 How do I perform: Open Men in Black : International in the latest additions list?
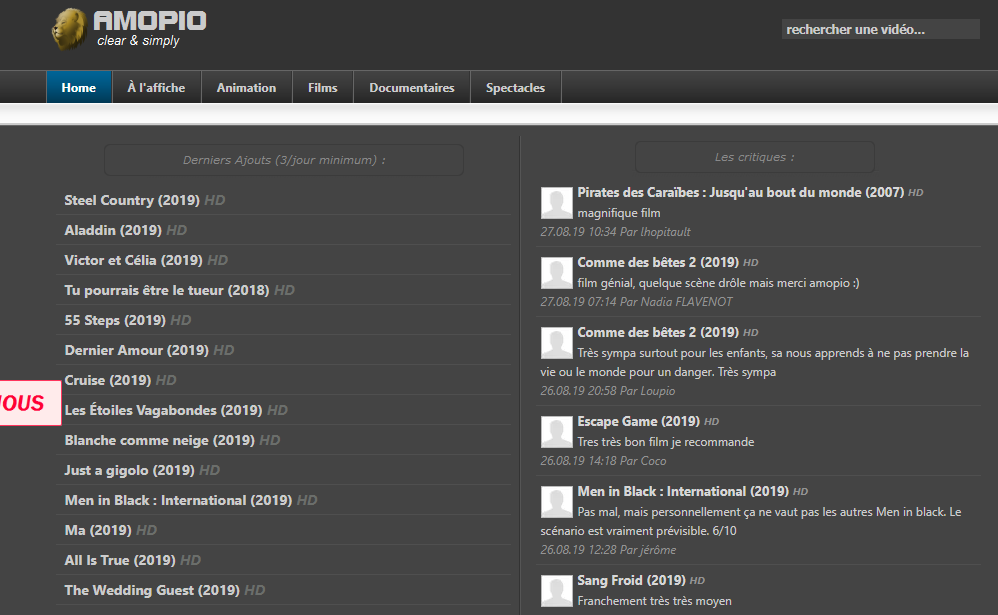pos(179,500)
